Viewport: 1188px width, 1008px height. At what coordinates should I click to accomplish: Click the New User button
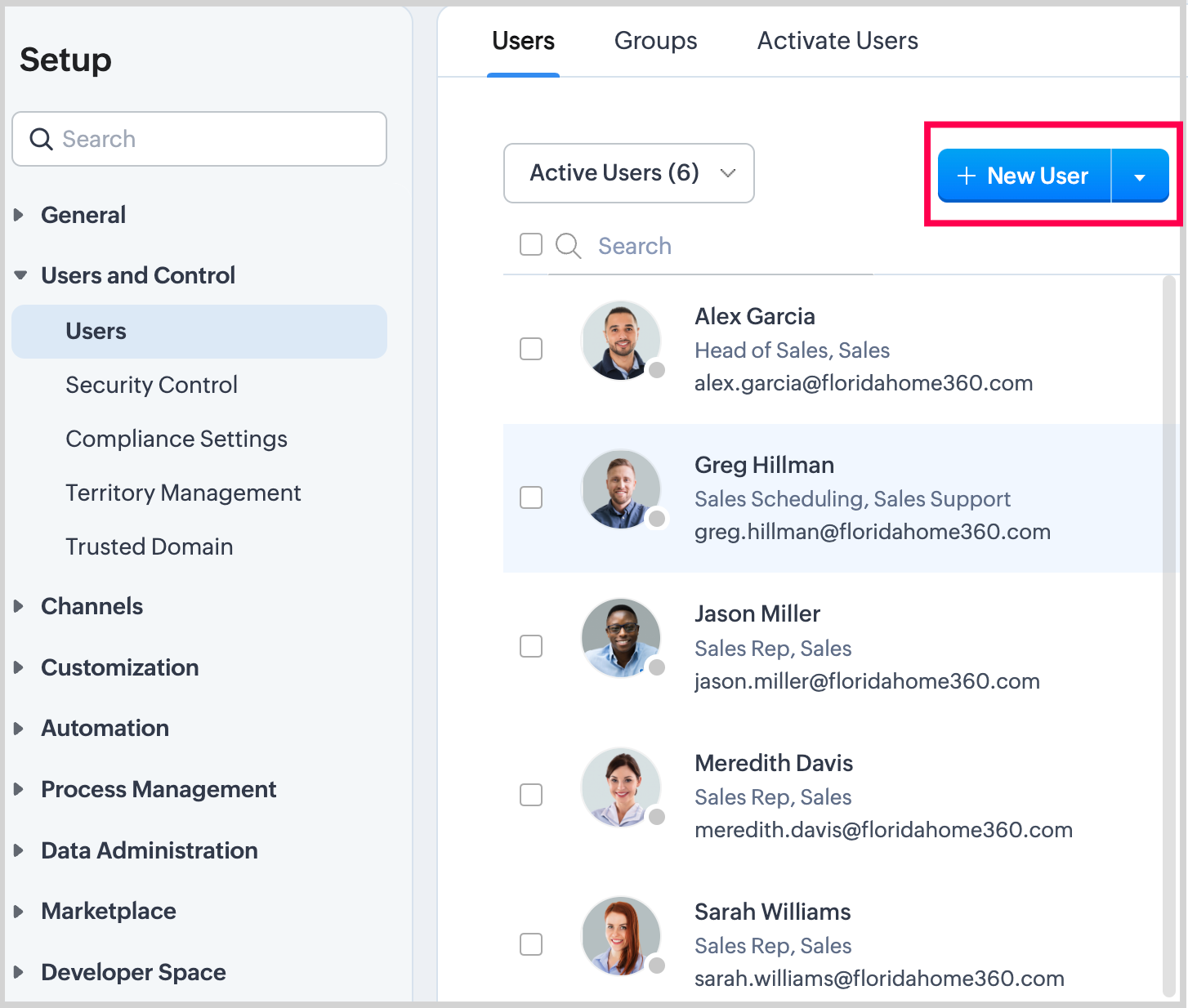(x=1024, y=176)
